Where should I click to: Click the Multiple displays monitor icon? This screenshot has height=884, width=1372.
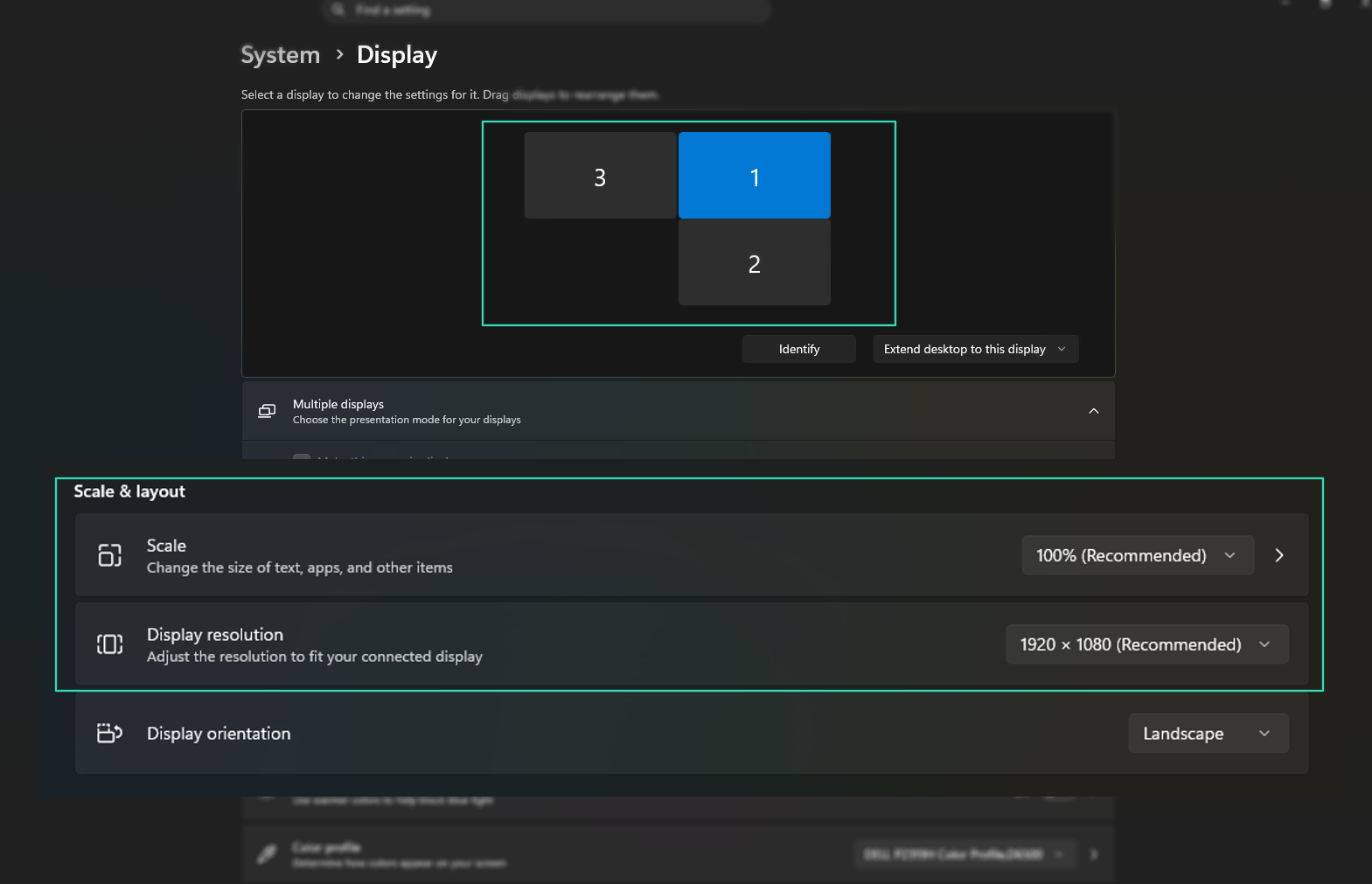click(267, 411)
